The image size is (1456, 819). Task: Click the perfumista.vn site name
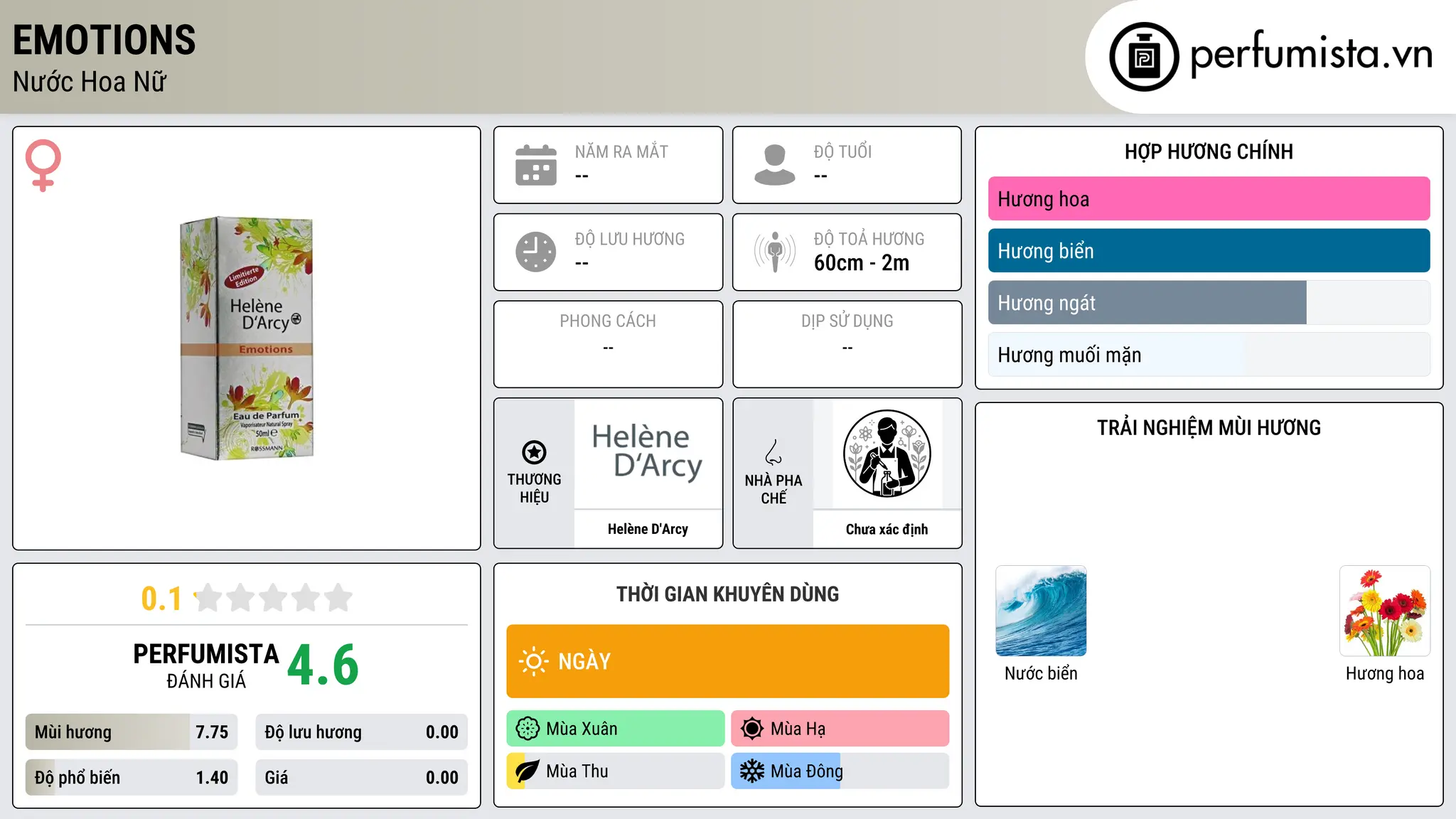(x=1311, y=54)
